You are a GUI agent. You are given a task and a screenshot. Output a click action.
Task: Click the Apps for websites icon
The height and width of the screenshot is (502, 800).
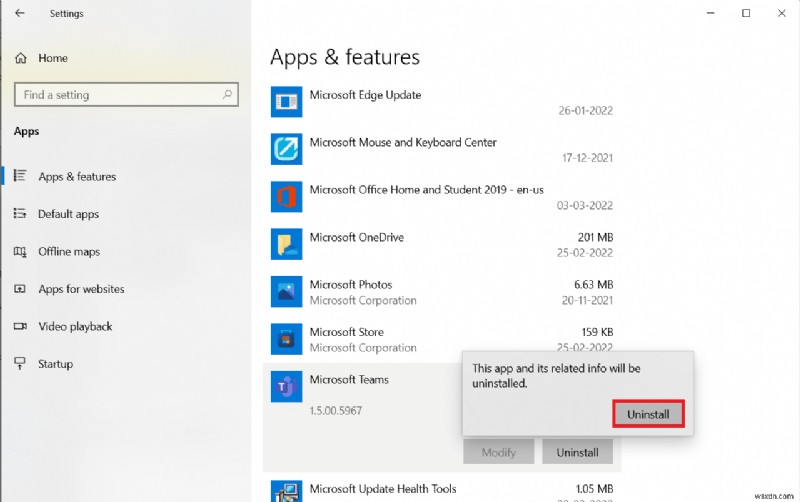pos(20,289)
